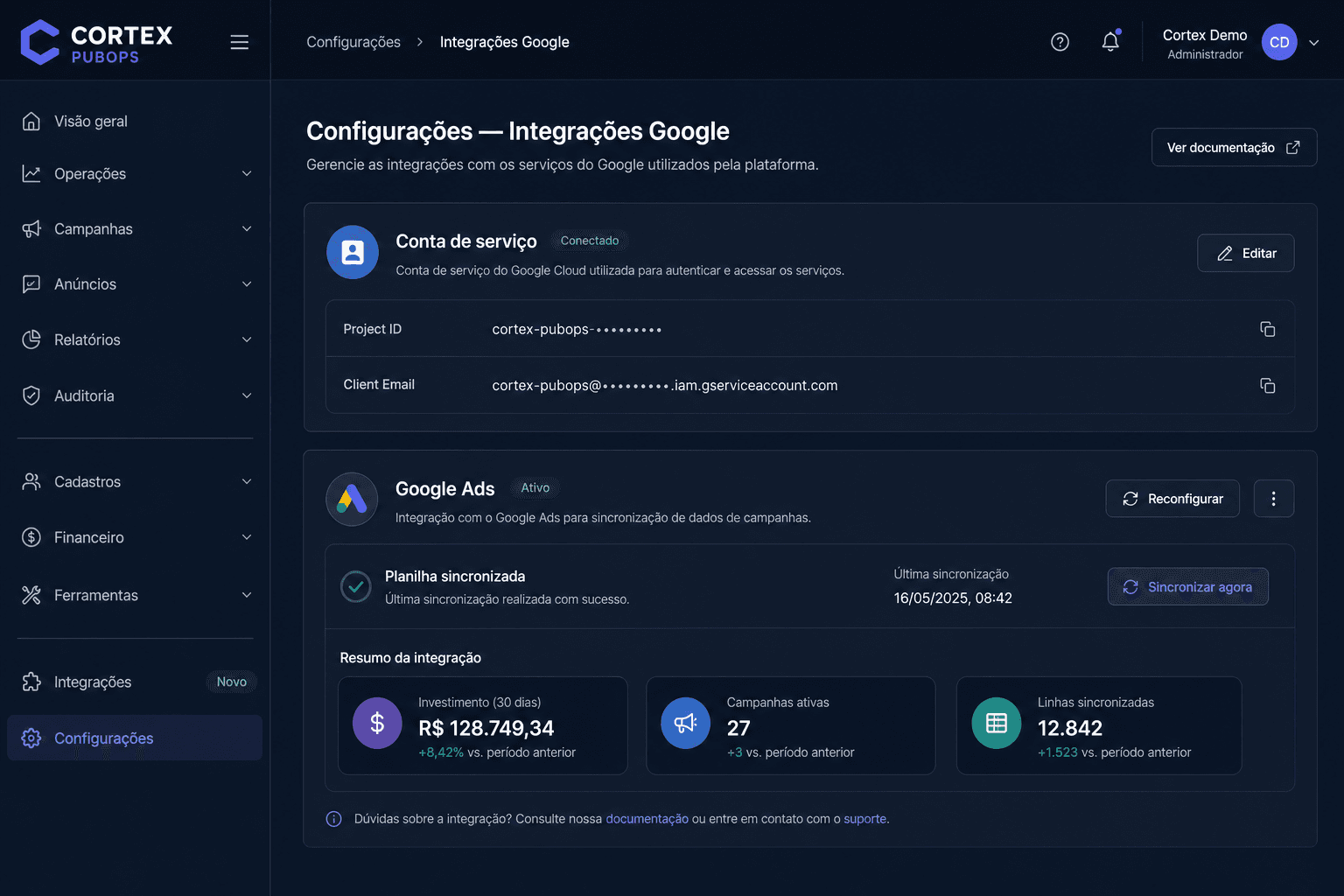Viewport: 1344px width, 896px height.
Task: Click the 12.842 synced rows value
Action: [1070, 728]
